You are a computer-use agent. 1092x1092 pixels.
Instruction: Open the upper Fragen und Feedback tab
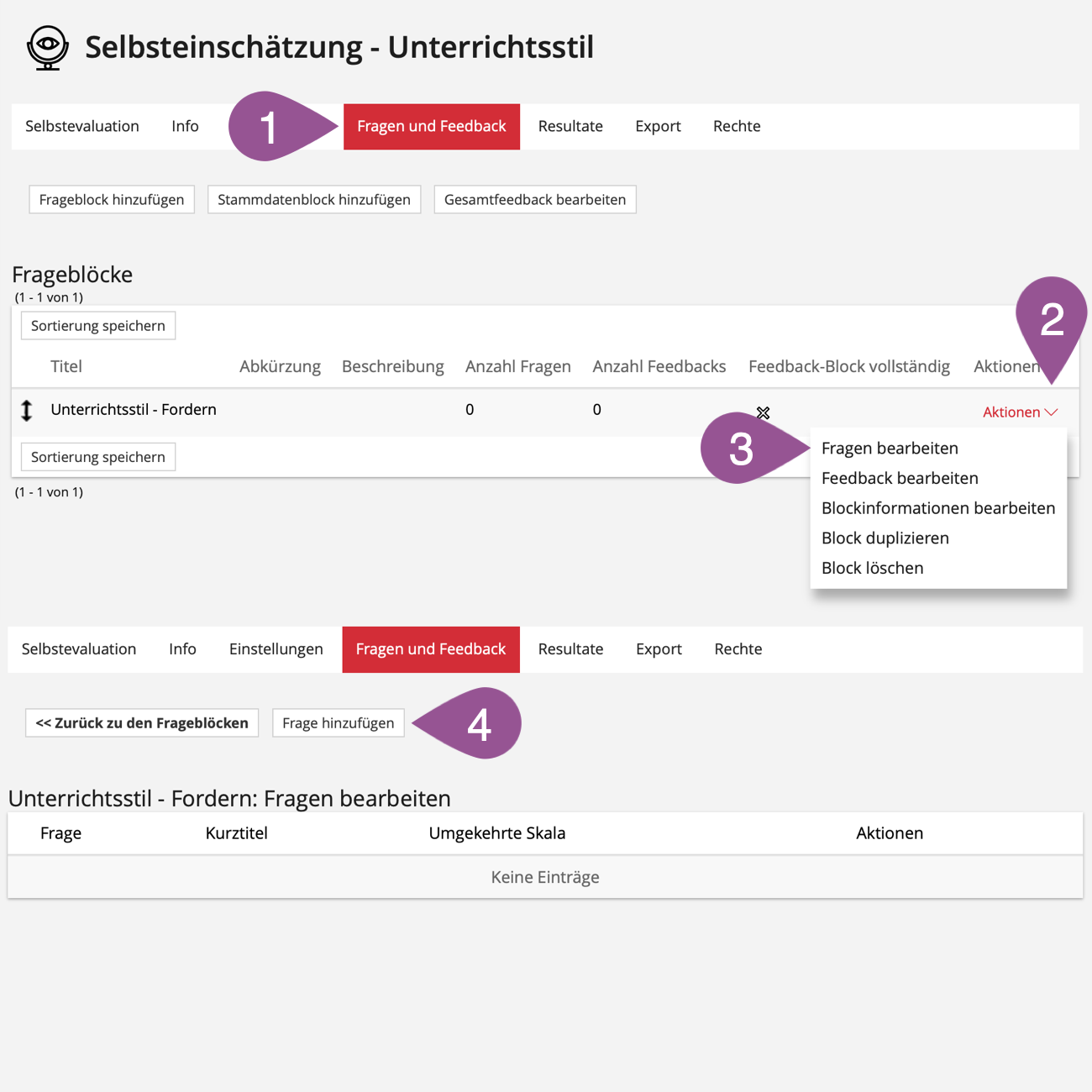click(x=431, y=126)
